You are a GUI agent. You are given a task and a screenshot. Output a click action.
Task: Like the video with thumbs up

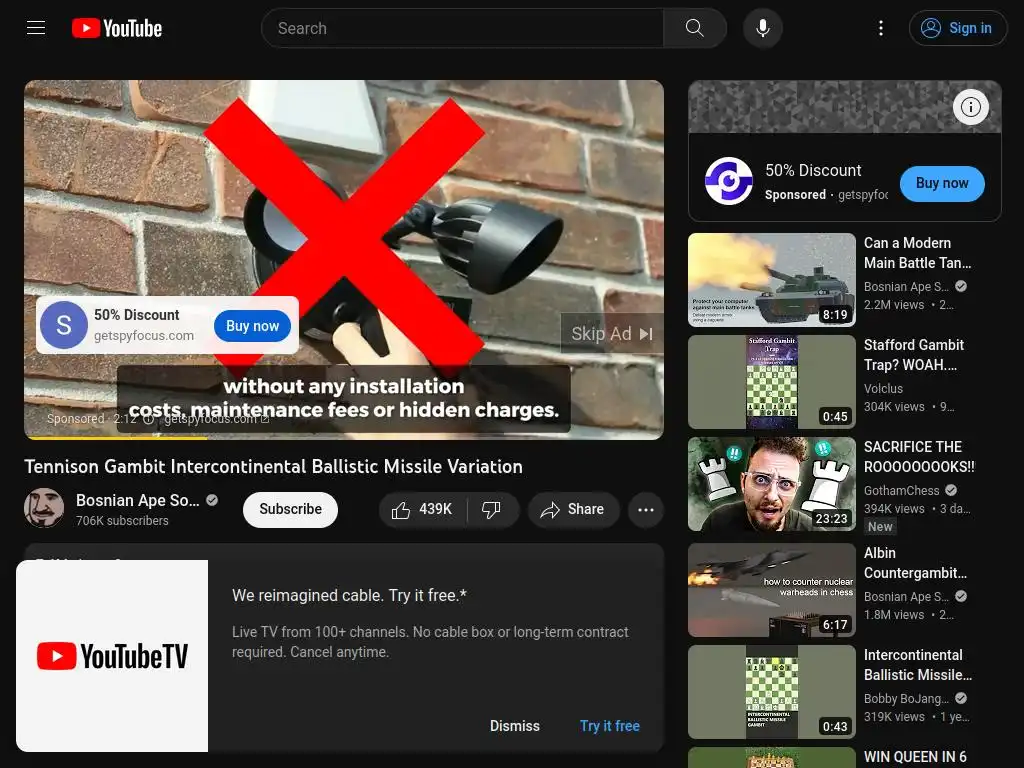423,509
